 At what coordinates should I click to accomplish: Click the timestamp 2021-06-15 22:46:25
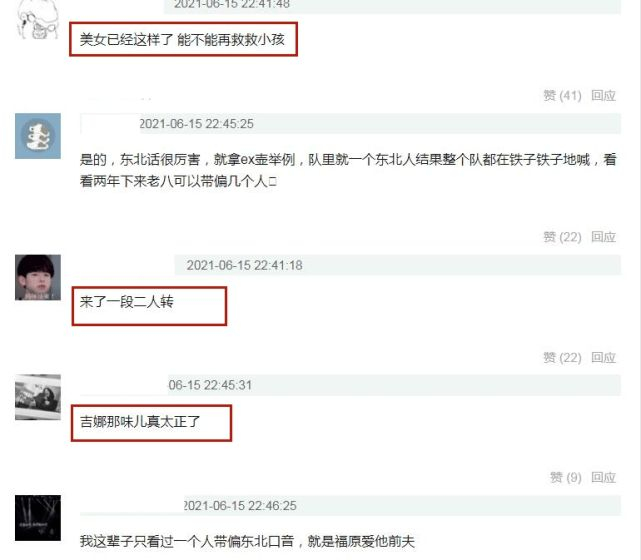pos(240,506)
